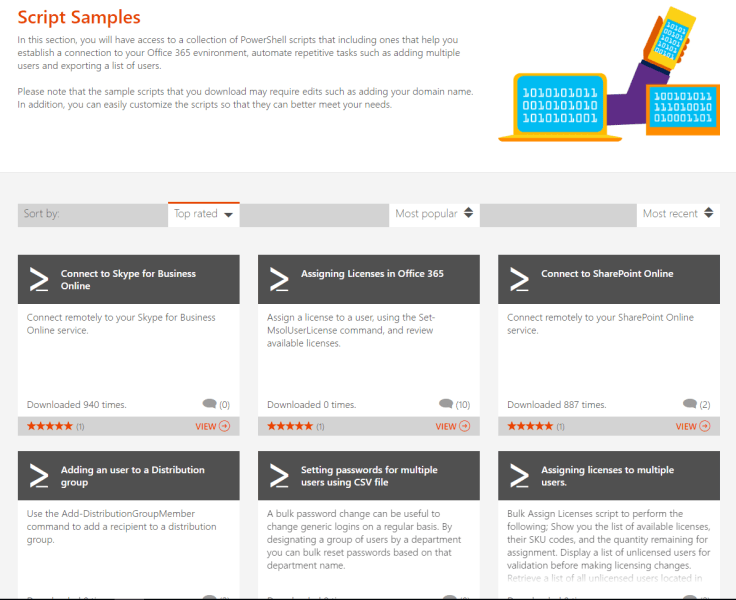
Task: View the Assigning Licenses in Office 365 script
Action: point(452,426)
